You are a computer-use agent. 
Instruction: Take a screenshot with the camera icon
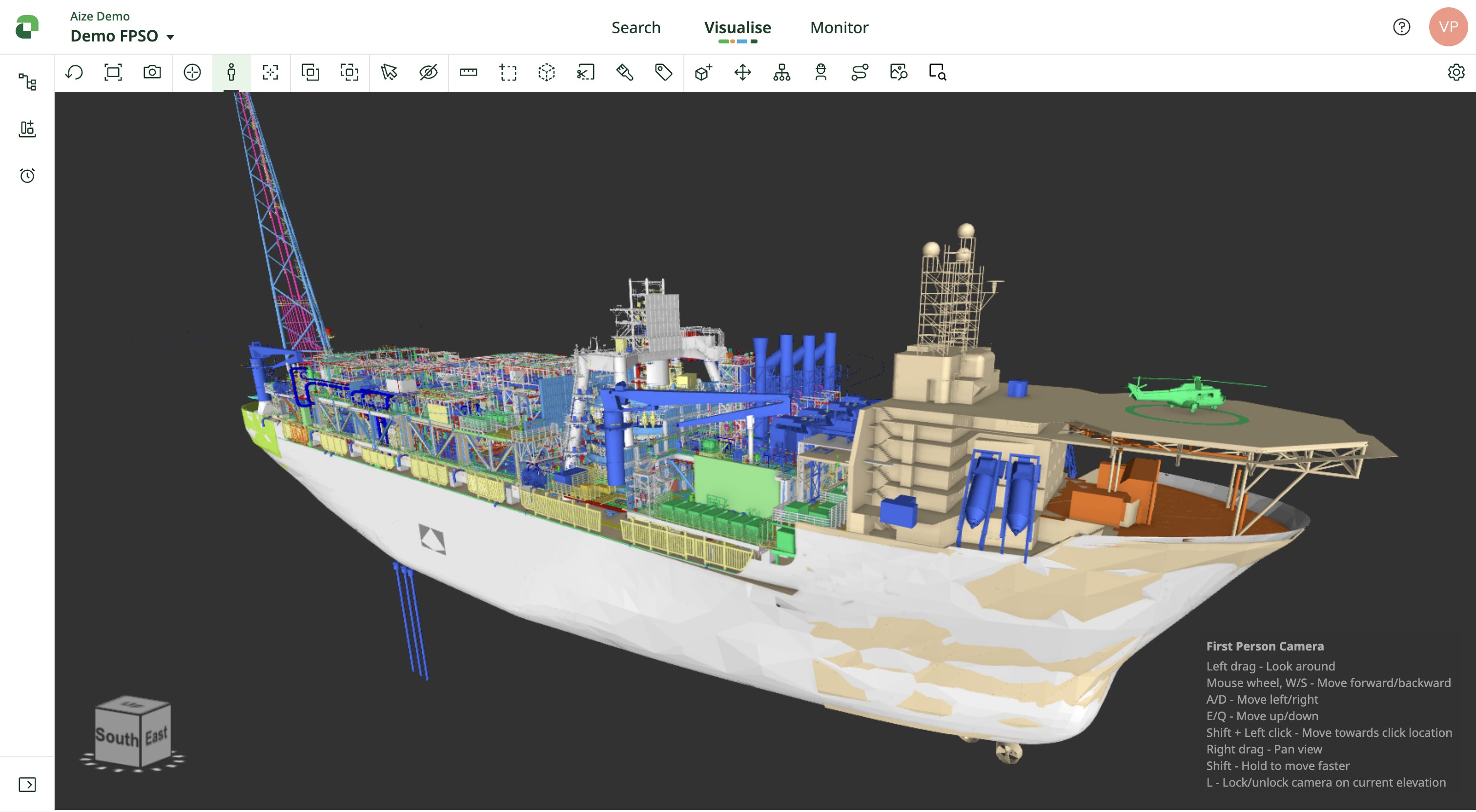click(152, 72)
